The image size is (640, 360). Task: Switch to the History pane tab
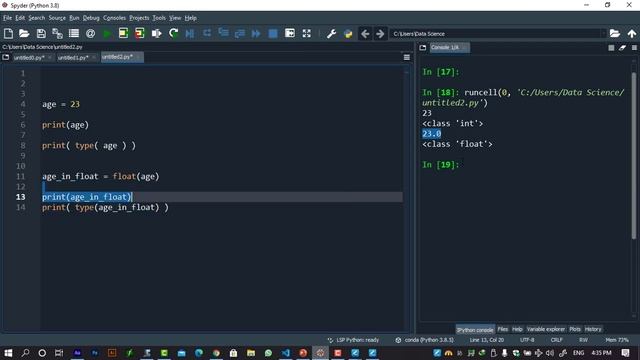[x=593, y=329]
